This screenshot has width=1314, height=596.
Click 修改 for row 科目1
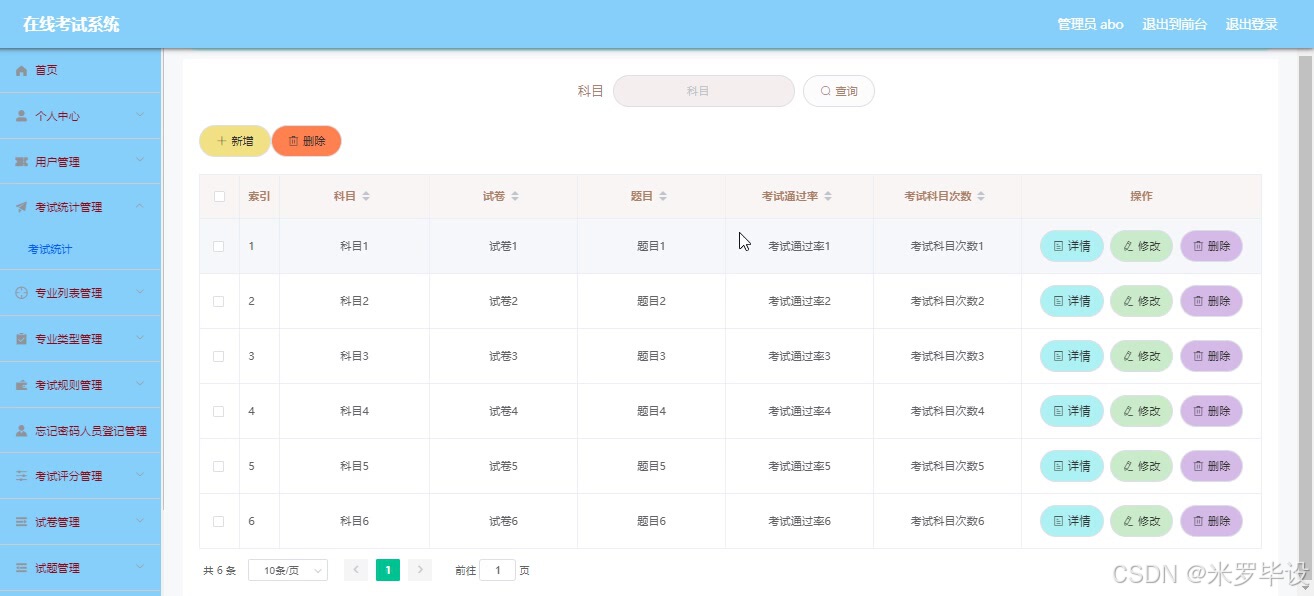(1141, 246)
